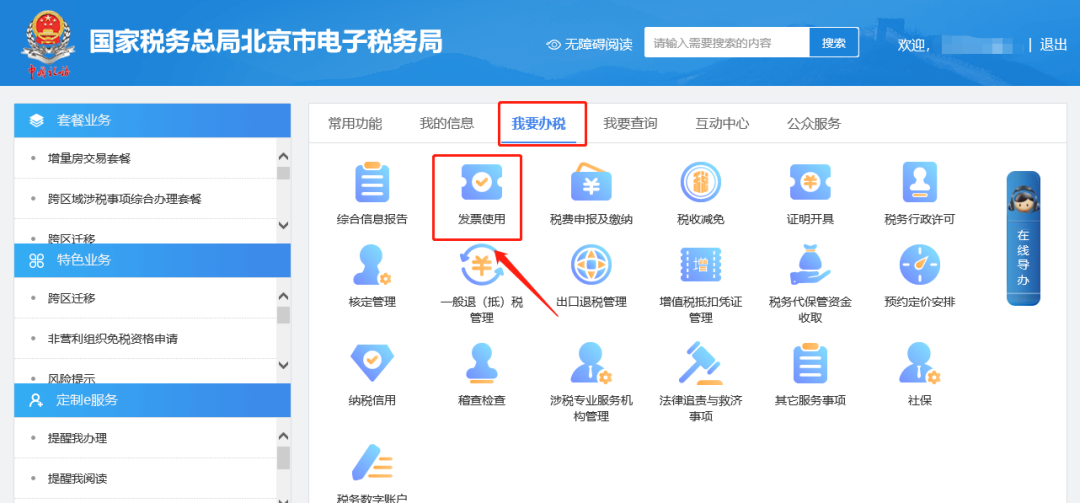This screenshot has height=503, width=1080.
Task: Click the search input field
Action: (727, 43)
